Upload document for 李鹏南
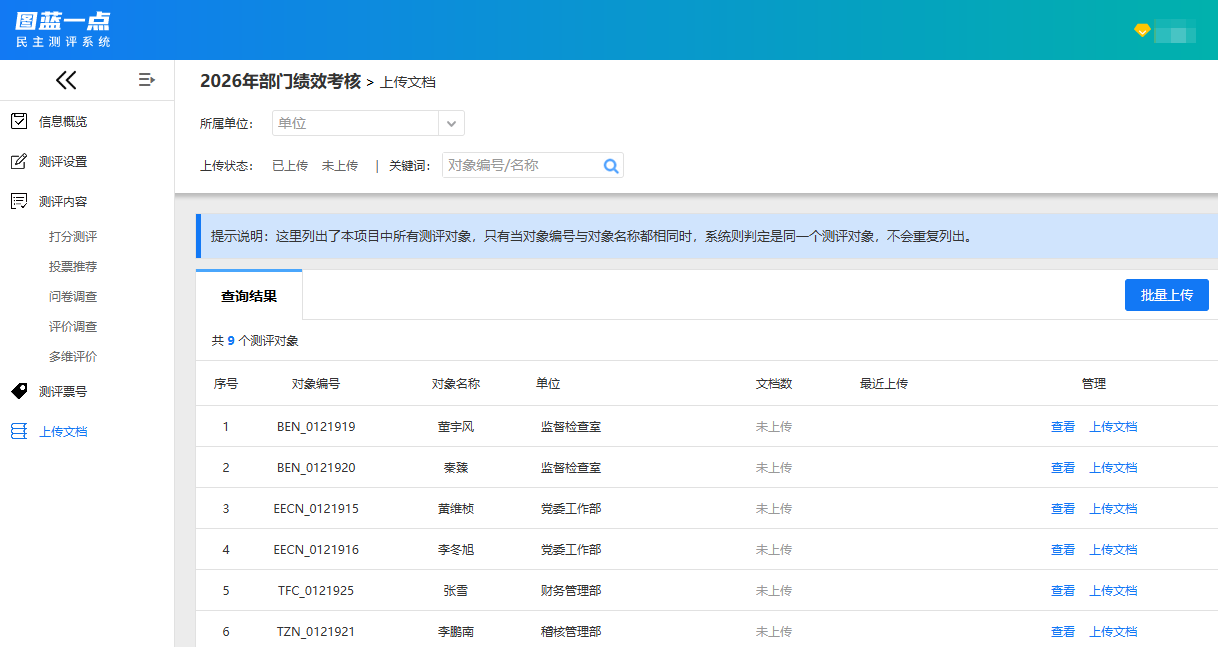1218x647 pixels. (1113, 632)
